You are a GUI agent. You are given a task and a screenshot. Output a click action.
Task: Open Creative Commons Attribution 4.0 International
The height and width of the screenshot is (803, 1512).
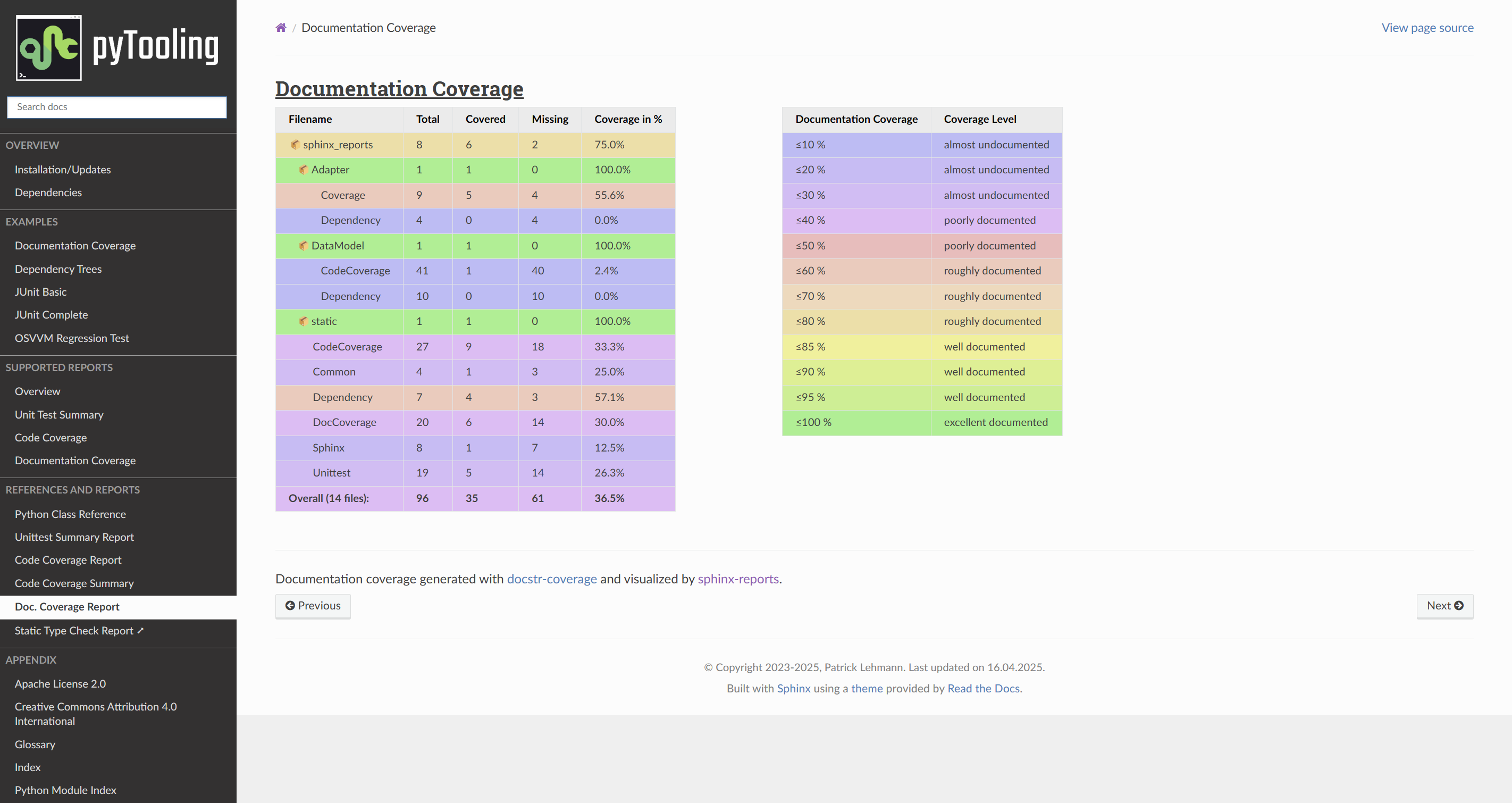coord(95,714)
